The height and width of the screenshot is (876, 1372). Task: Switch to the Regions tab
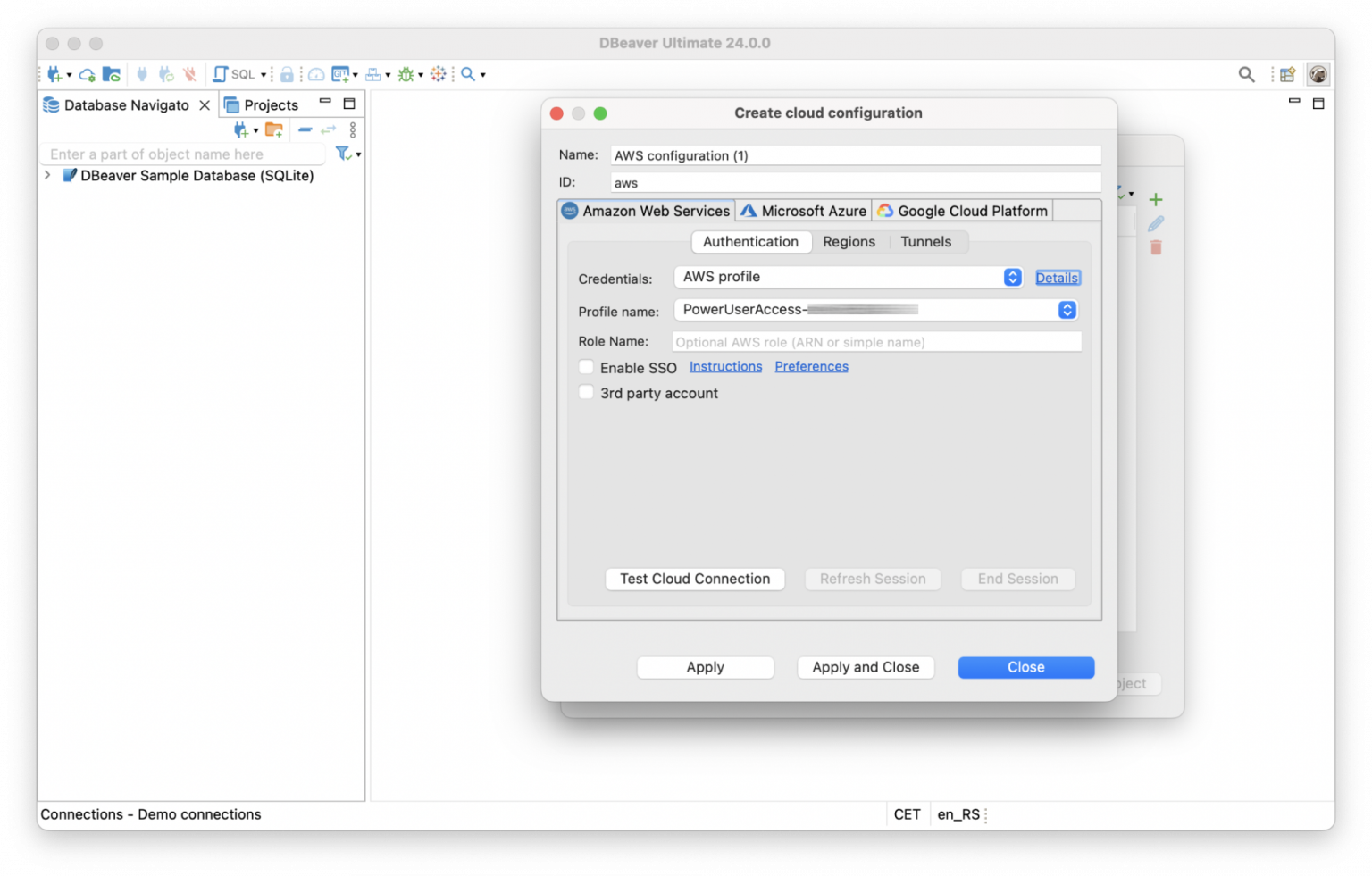coord(849,241)
